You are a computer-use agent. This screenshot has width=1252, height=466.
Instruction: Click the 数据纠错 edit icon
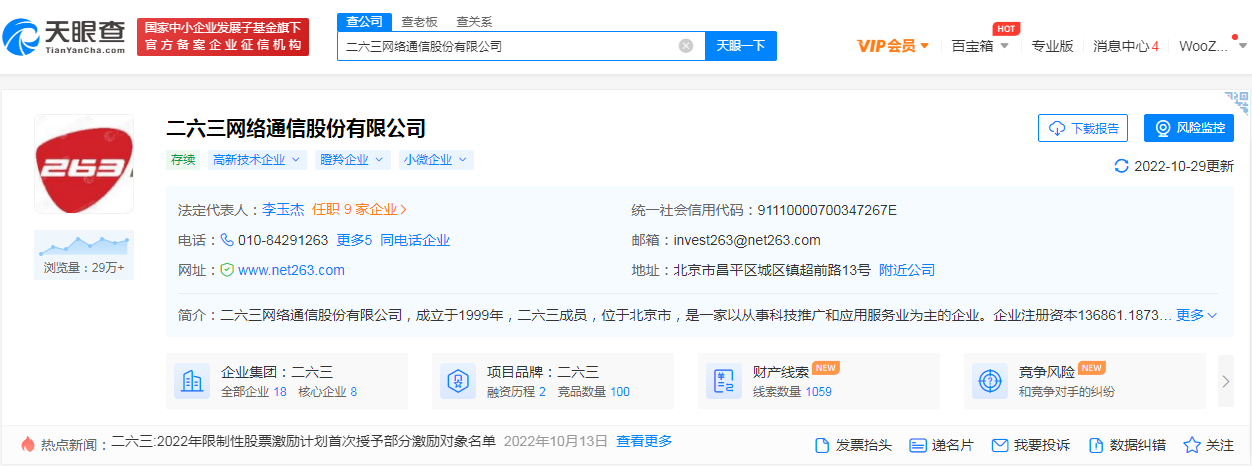tap(1095, 445)
